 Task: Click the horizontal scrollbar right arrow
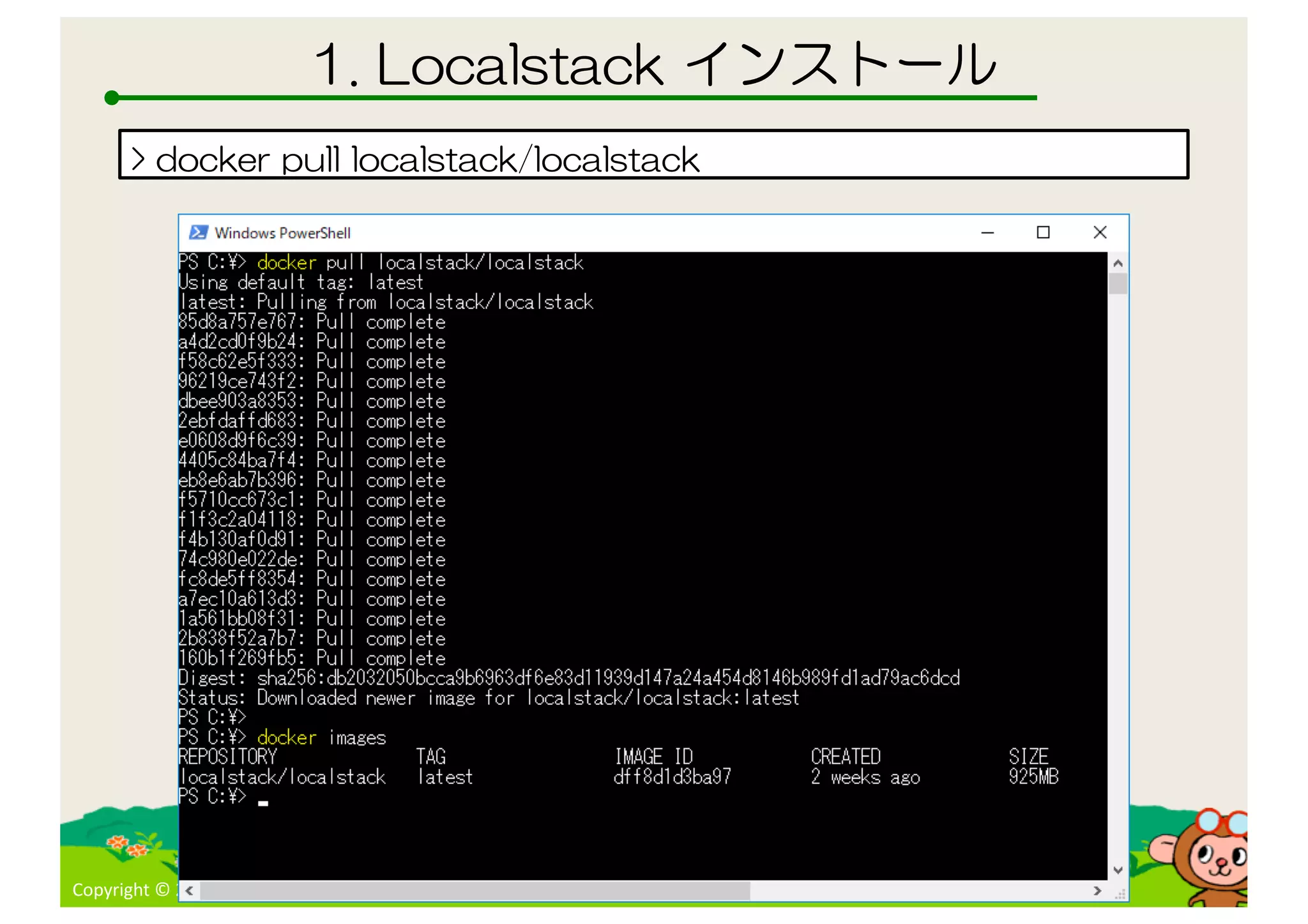click(x=1097, y=891)
